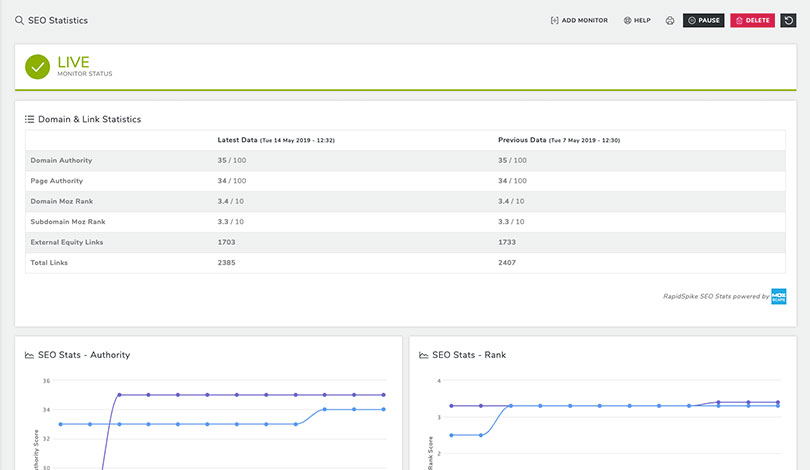Click latest Subdomain Moz Rank value 3.3 / 10
The width and height of the screenshot is (810, 470).
pyautogui.click(x=230, y=222)
